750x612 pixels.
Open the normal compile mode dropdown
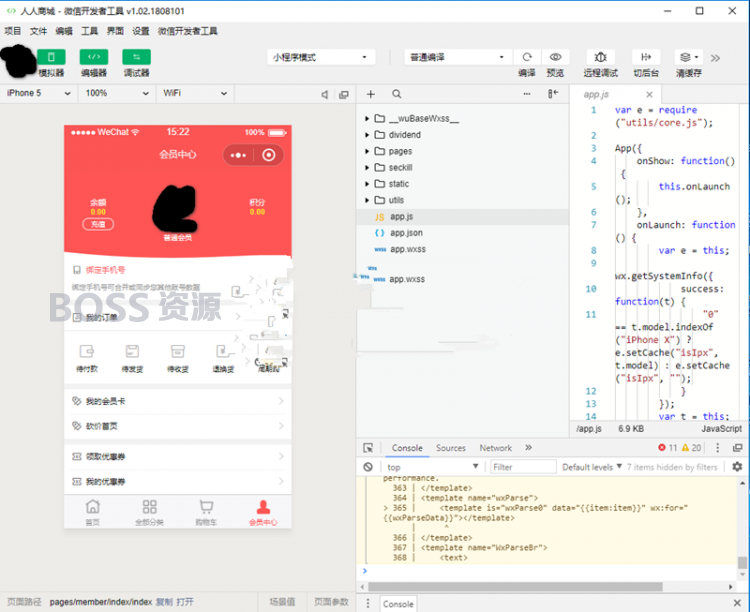[x=458, y=57]
